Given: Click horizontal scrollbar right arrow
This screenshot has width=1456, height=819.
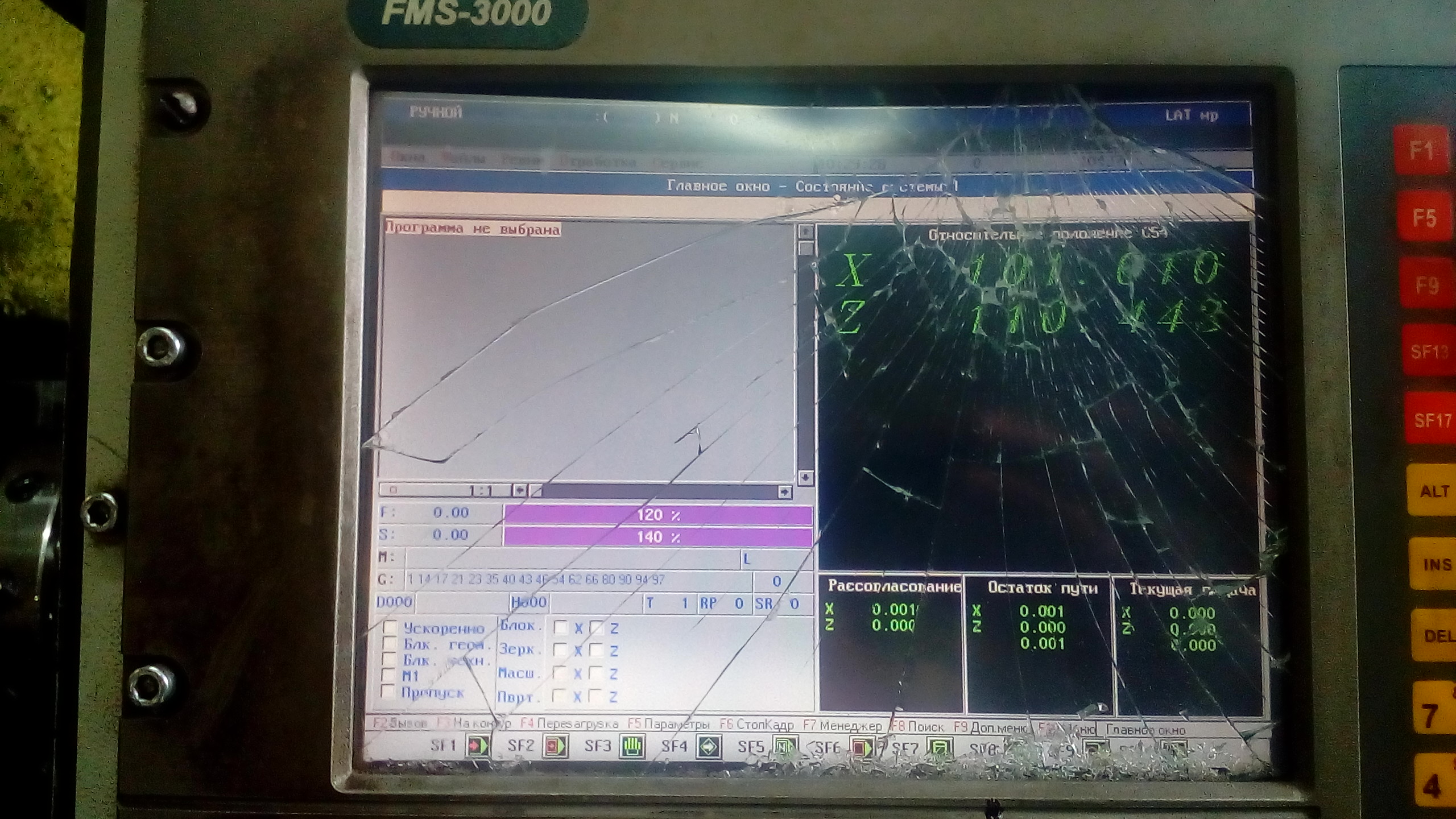Looking at the screenshot, I should (x=784, y=491).
